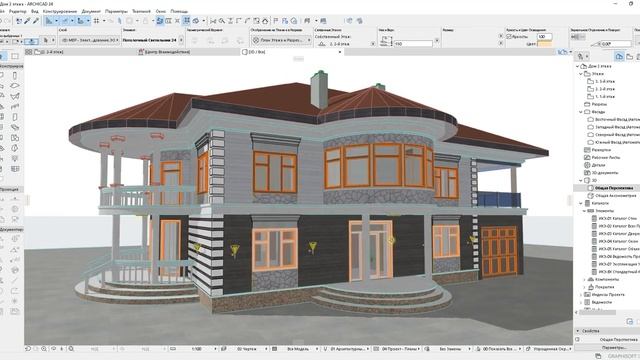Toggle the Grid Snap button

click(x=97, y=21)
